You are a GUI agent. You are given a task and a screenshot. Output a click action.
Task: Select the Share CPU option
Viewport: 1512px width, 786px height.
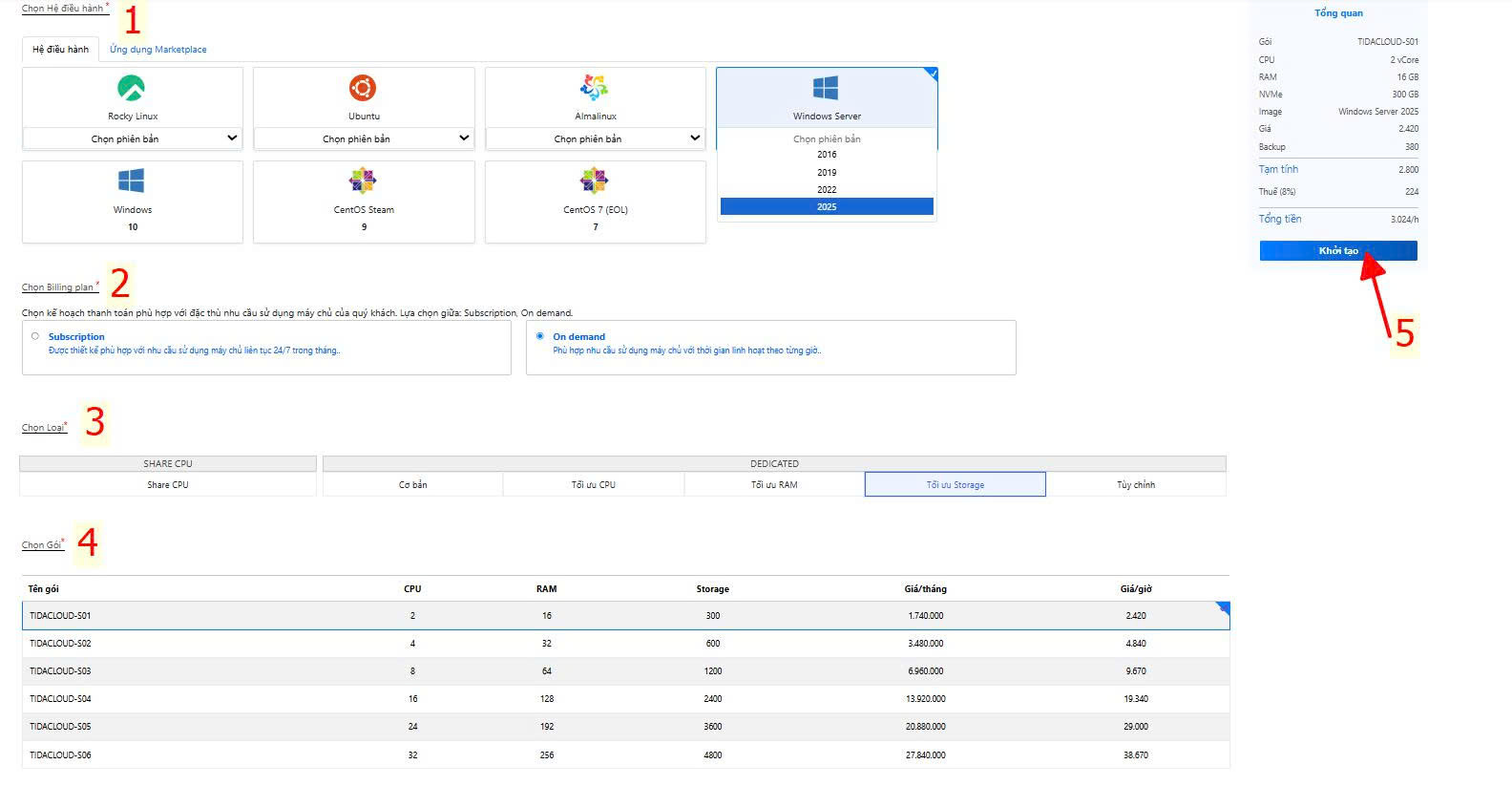168,485
